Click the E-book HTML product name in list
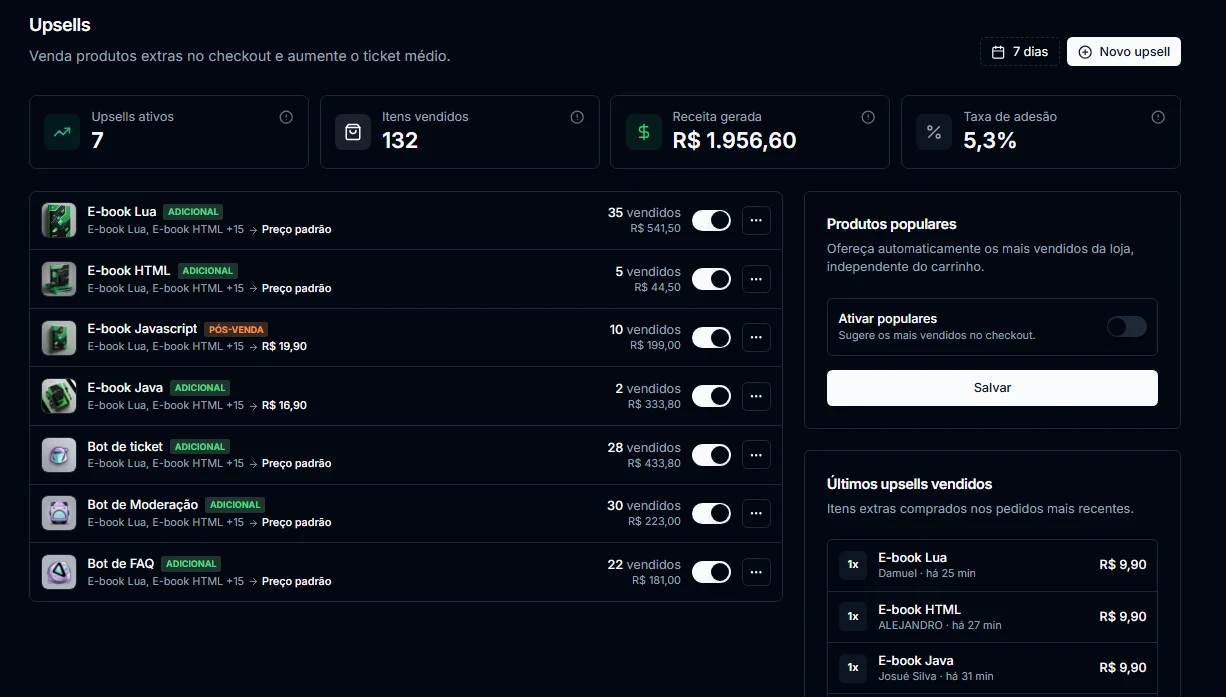1226x697 pixels. point(129,270)
